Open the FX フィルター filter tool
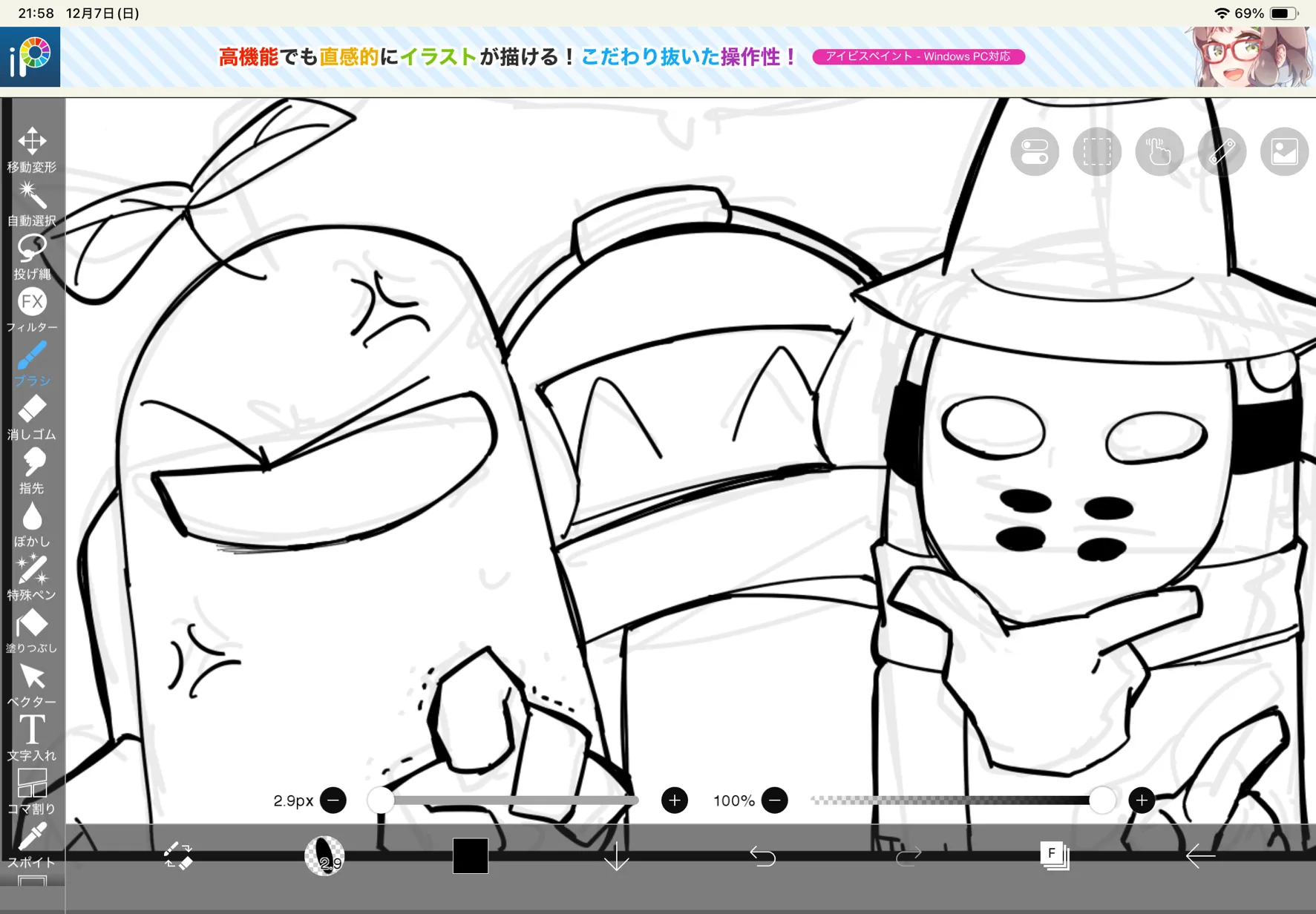The image size is (1316, 914). tap(32, 310)
